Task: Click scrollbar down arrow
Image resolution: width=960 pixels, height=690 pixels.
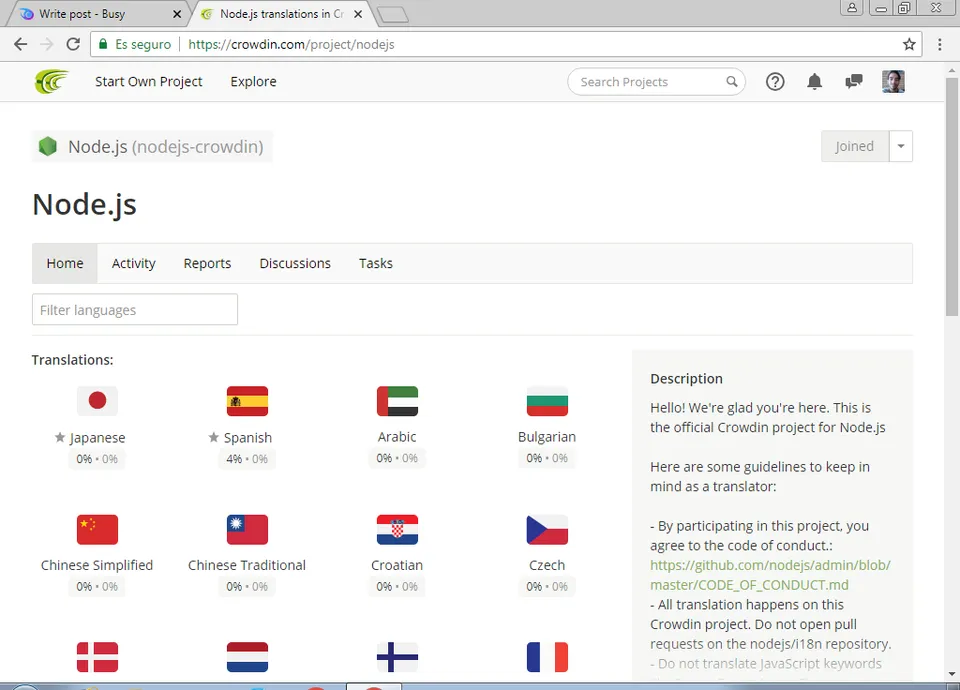Action: click(x=951, y=673)
